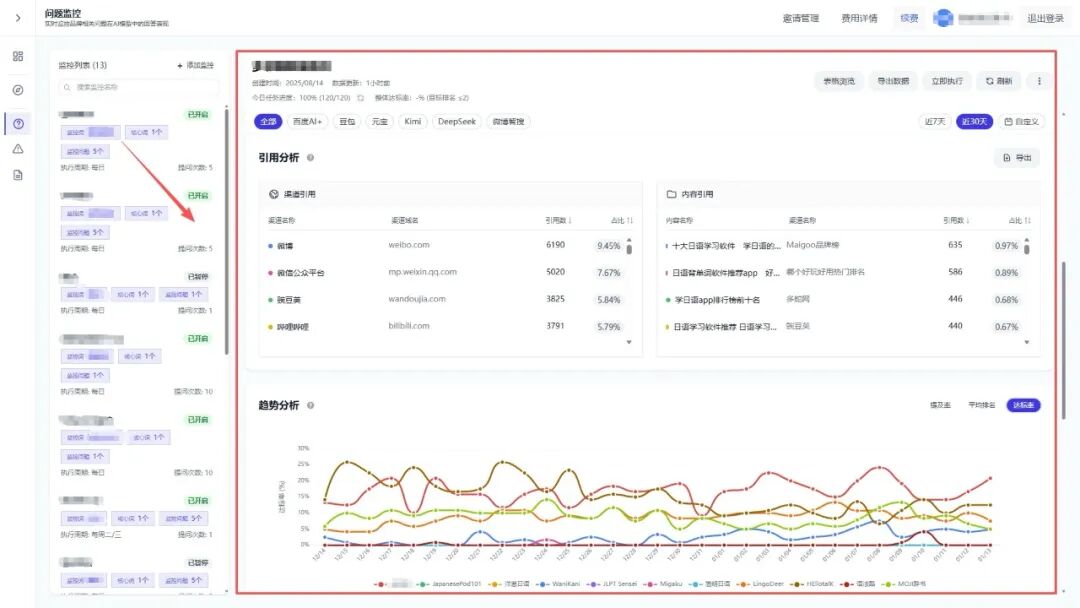Select the DeepSeek platform filter tab
This screenshot has width=1080, height=608.
pyautogui.click(x=457, y=122)
